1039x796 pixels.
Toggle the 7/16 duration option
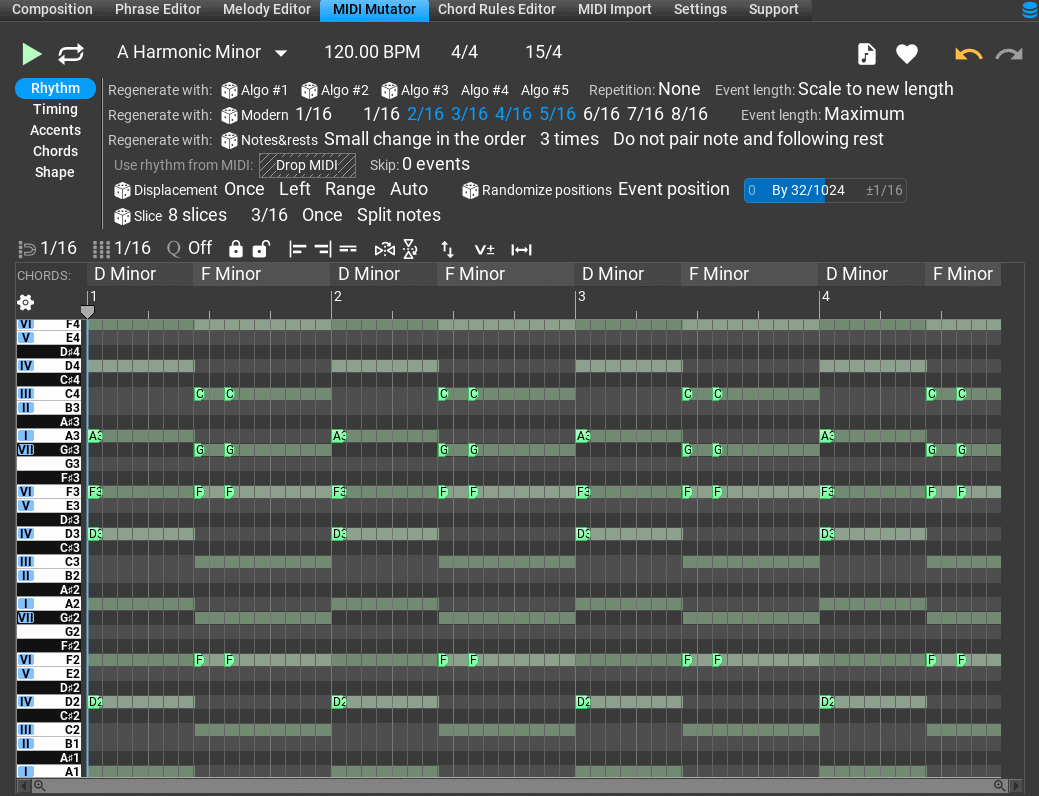[x=645, y=115]
